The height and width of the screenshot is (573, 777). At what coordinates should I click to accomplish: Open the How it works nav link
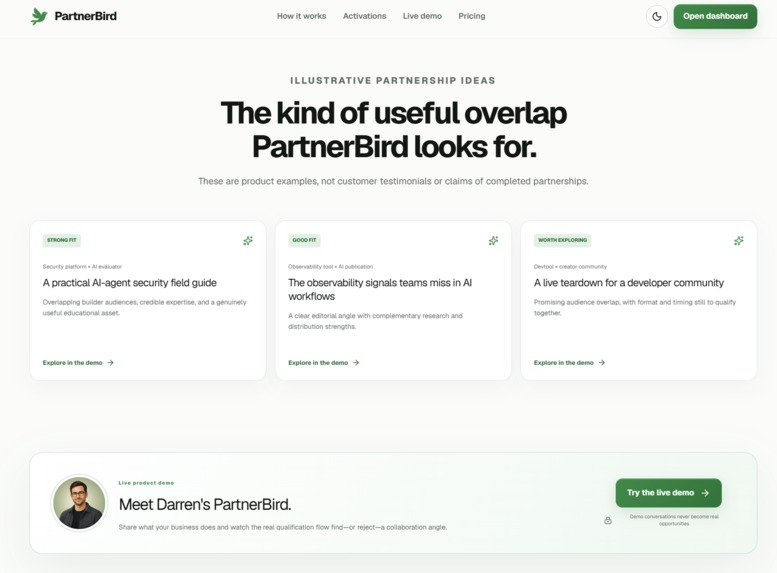(x=301, y=16)
